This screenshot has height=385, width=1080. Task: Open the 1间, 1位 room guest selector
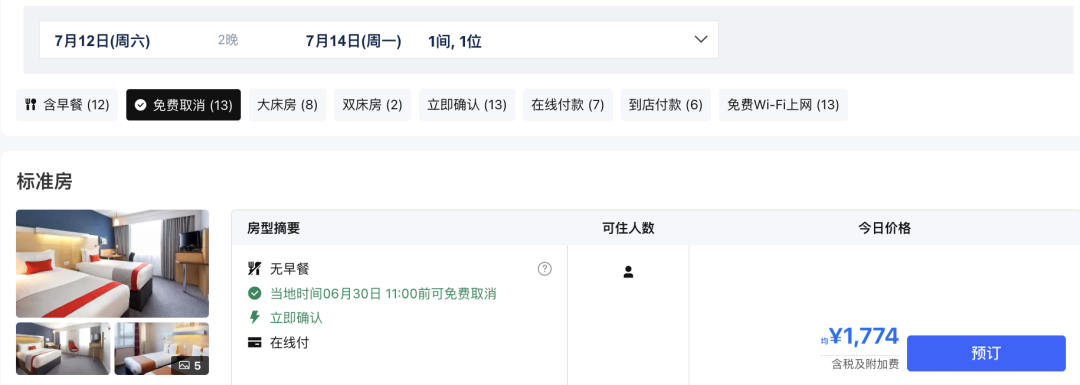[455, 41]
